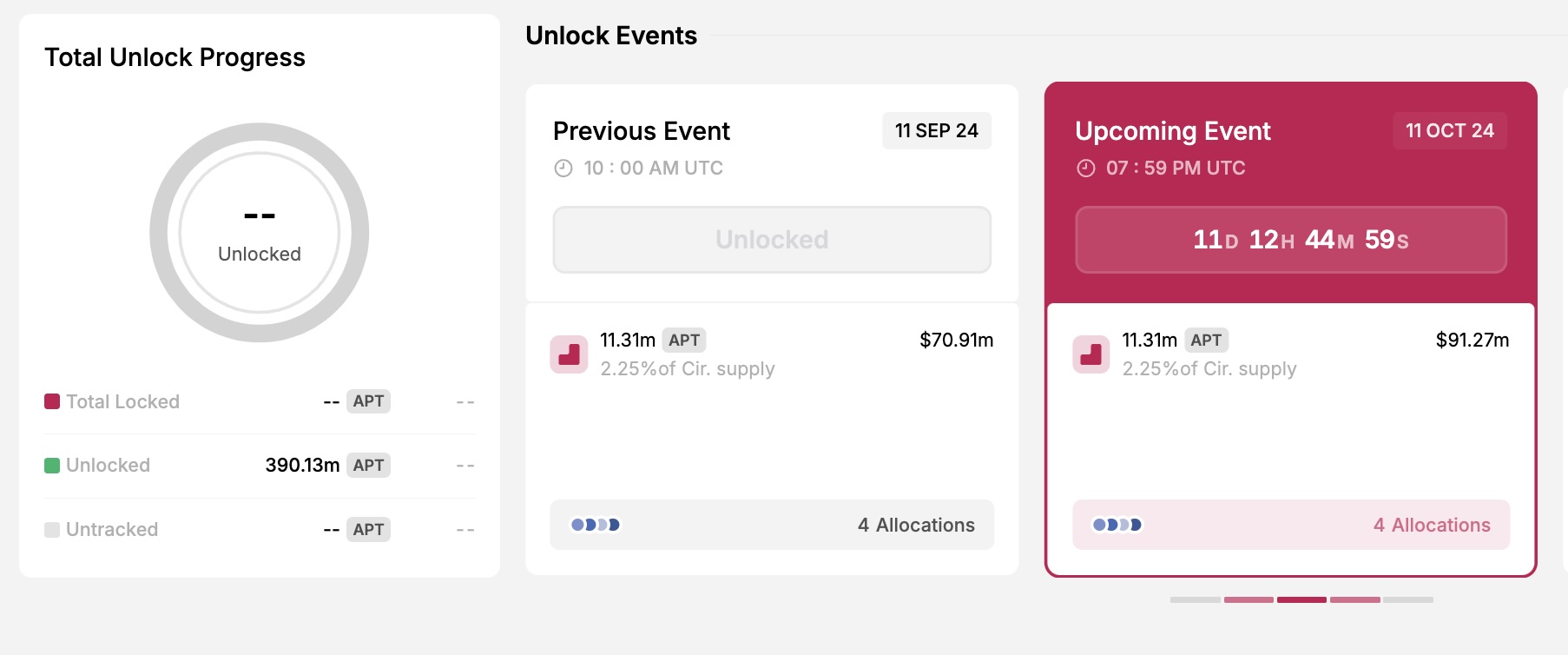Select the second carousel page indicator
The width and height of the screenshot is (1568, 655).
tap(1248, 599)
